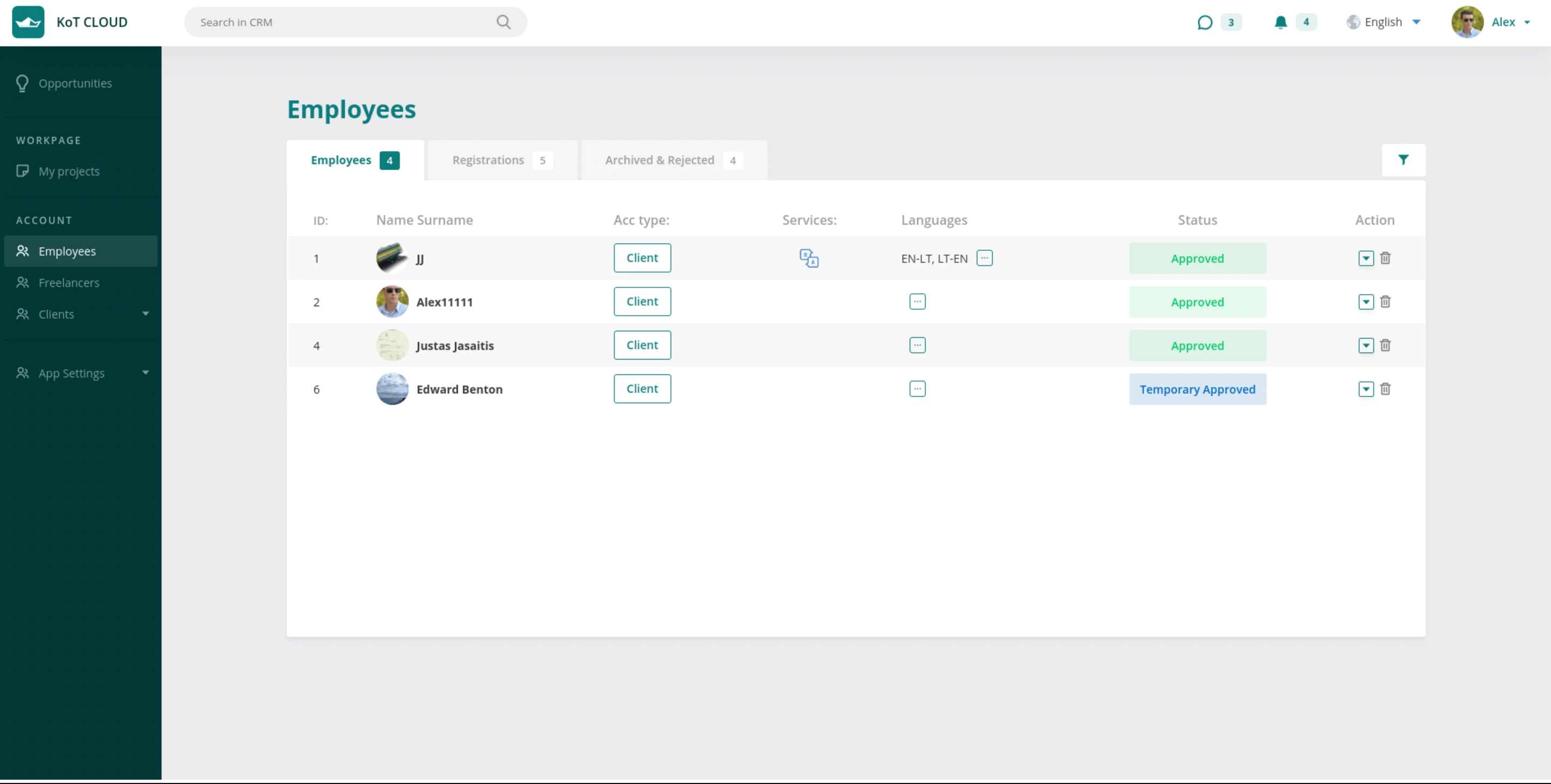Click the filter funnel icon
Screen dimensions: 1551x784
pos(1403,159)
